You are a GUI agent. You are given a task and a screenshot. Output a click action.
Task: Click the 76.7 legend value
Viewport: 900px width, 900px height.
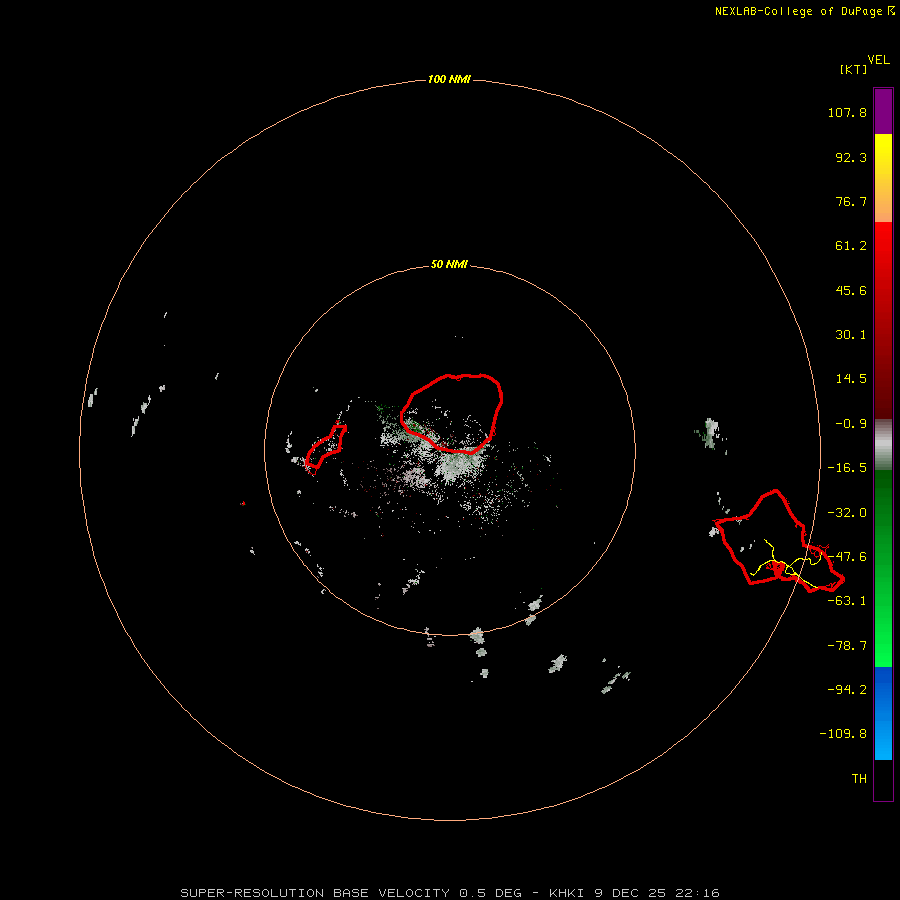851,201
